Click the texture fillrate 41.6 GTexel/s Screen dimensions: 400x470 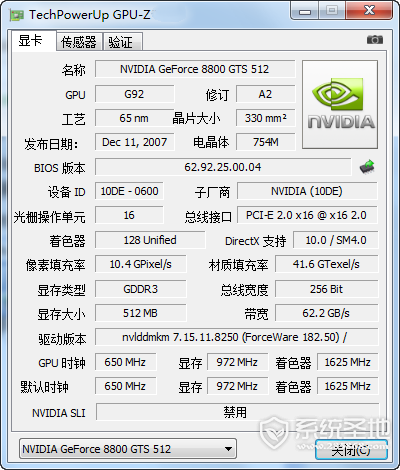pos(327,264)
